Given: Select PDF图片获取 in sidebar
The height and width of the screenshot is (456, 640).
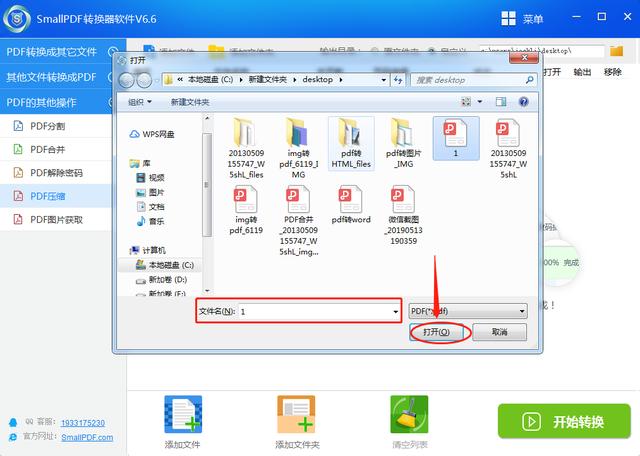Looking at the screenshot, I should pyautogui.click(x=56, y=220).
